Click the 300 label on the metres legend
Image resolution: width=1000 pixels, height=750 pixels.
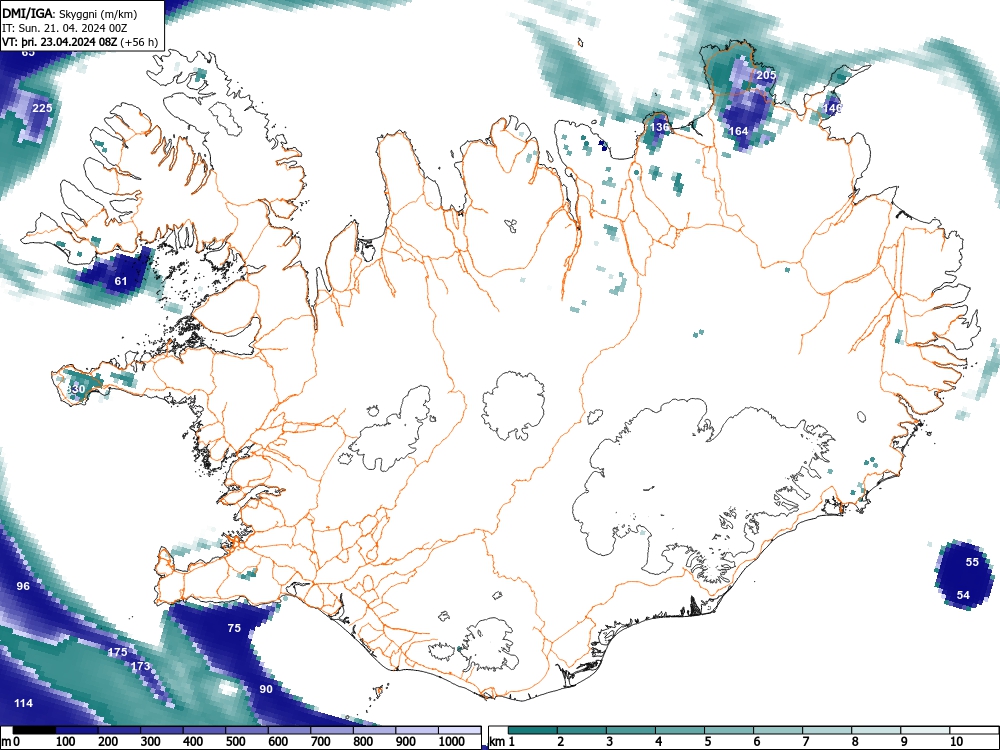[151, 742]
